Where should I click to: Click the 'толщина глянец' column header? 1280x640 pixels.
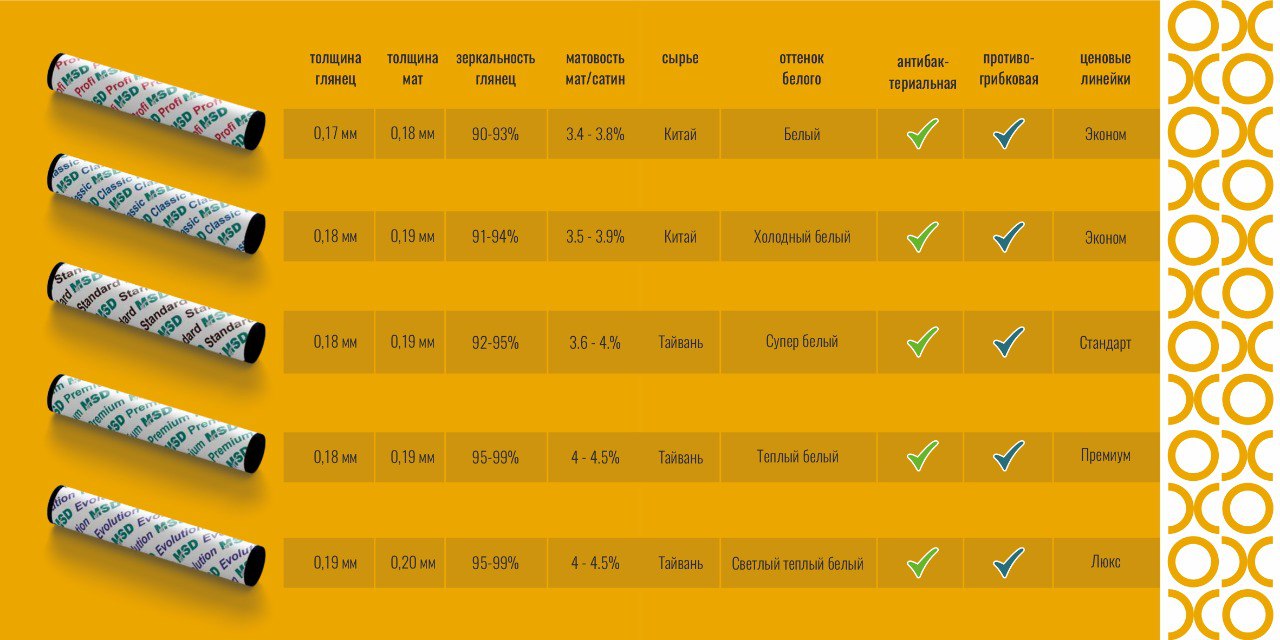click(335, 68)
